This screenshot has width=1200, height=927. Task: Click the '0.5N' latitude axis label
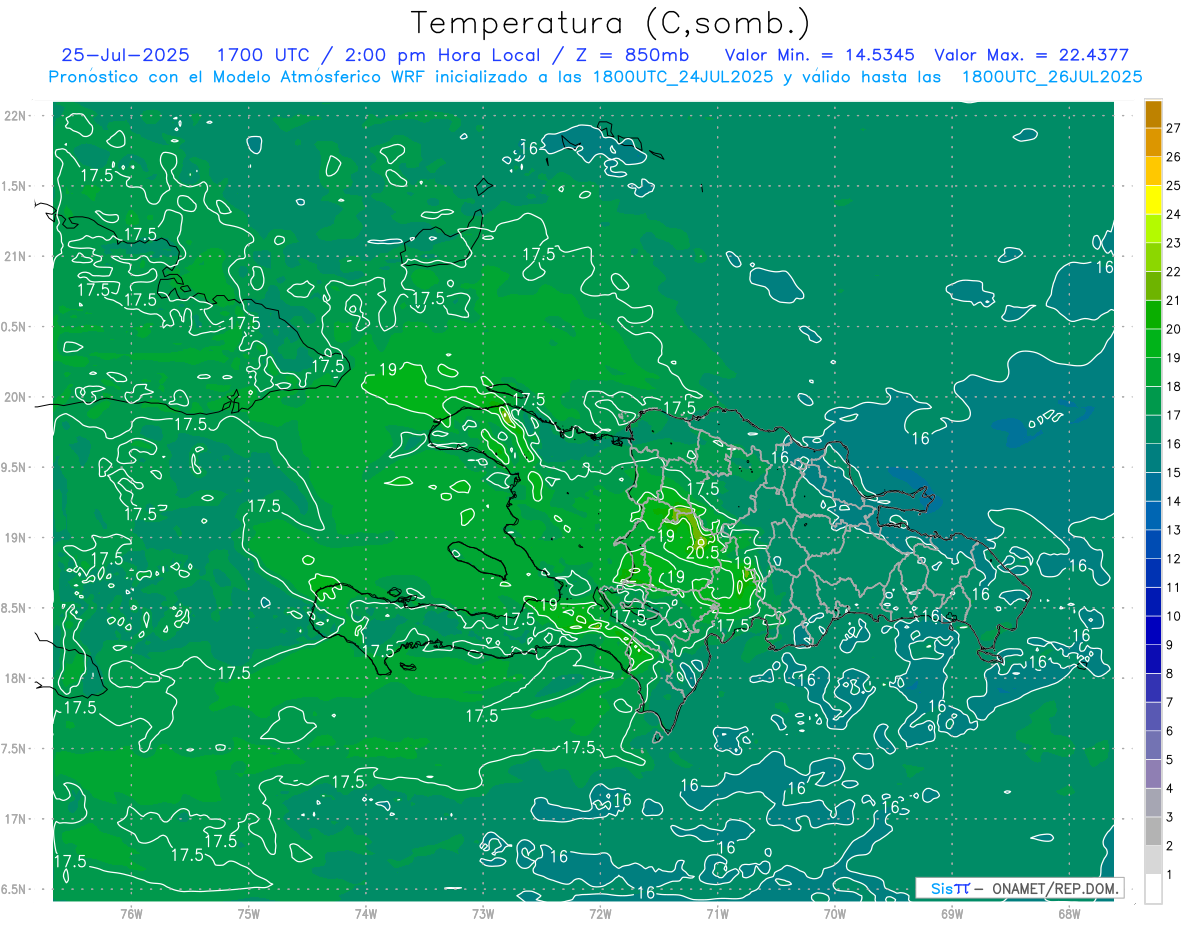point(15,327)
